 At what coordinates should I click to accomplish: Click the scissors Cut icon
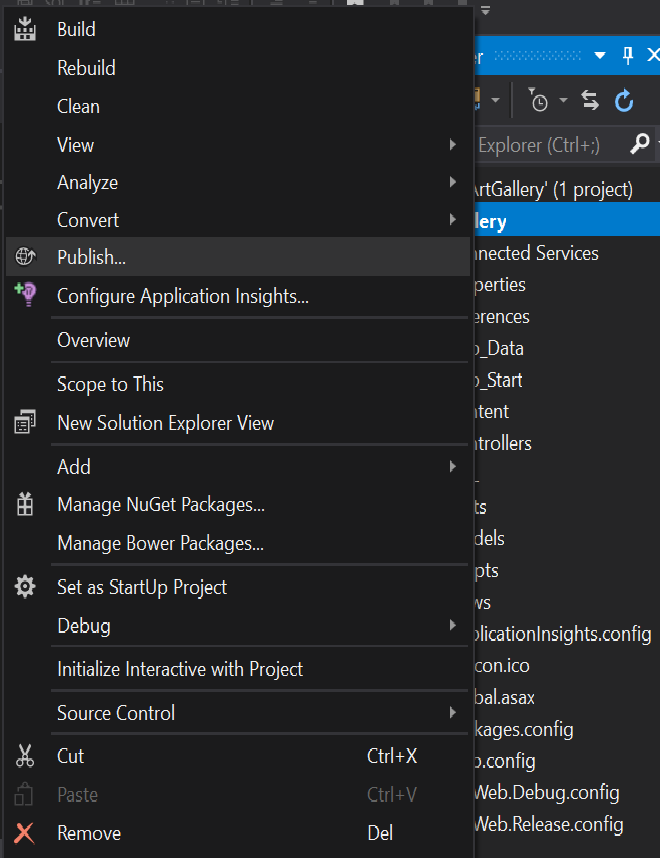pyautogui.click(x=25, y=756)
